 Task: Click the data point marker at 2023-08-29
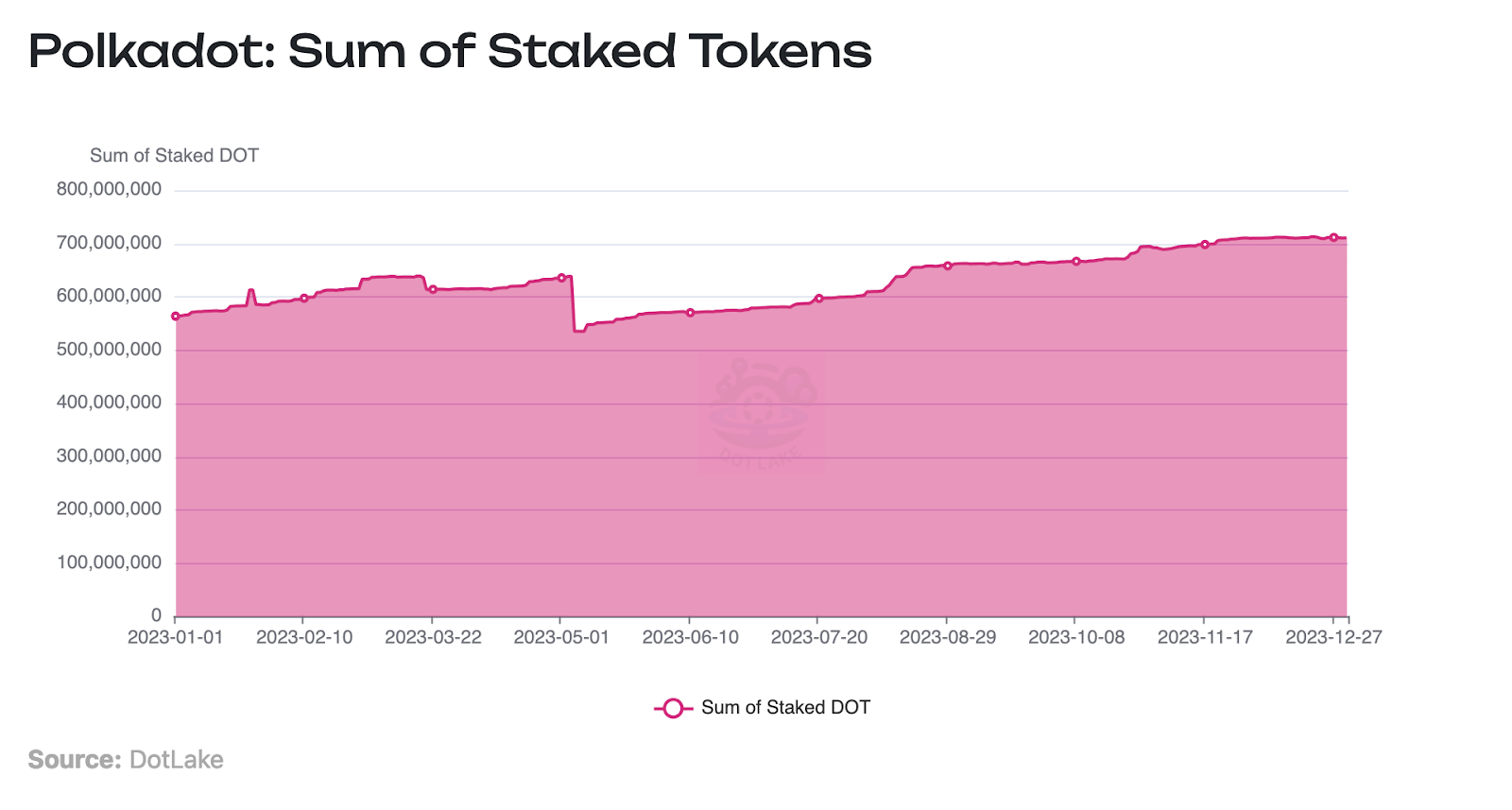[948, 266]
